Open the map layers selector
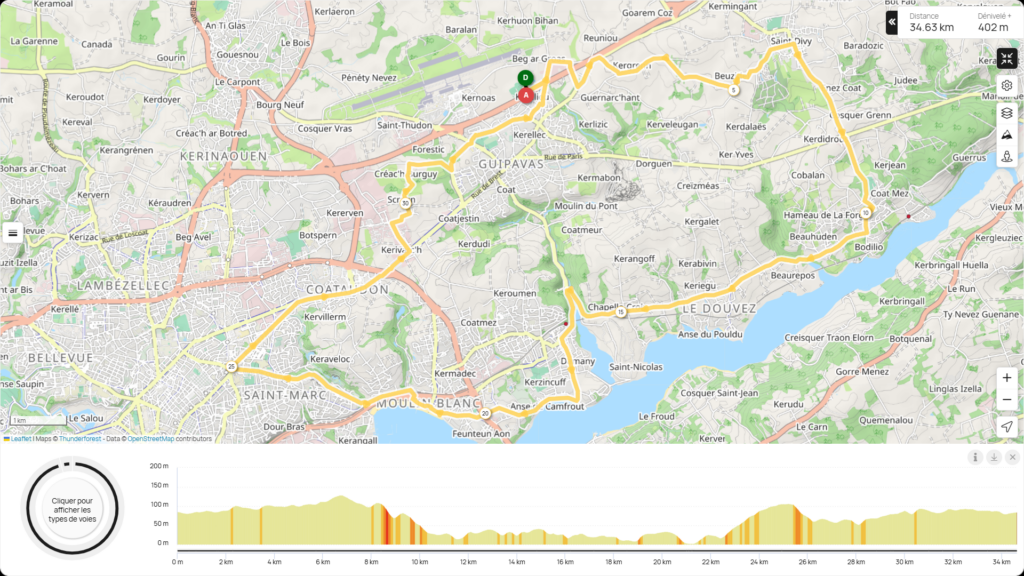Screen dimensions: 1024x576 (x=1007, y=112)
